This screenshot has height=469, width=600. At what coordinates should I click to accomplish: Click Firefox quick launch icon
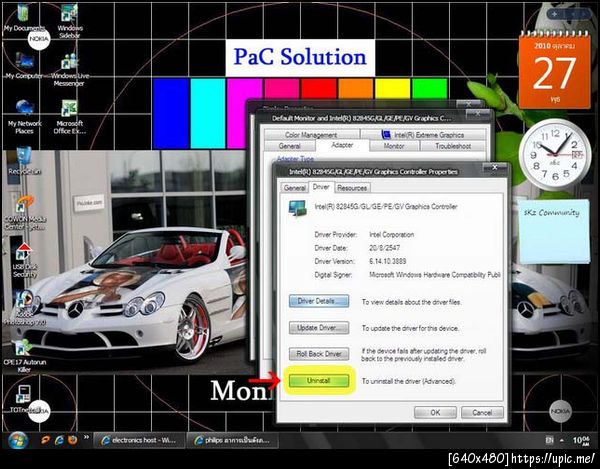point(72,440)
